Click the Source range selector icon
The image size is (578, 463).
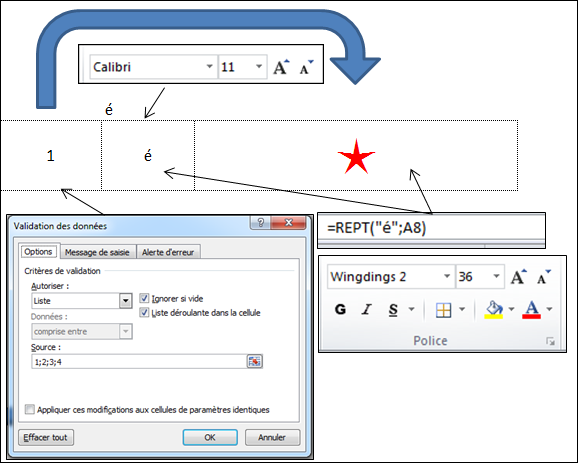[x=254, y=361]
